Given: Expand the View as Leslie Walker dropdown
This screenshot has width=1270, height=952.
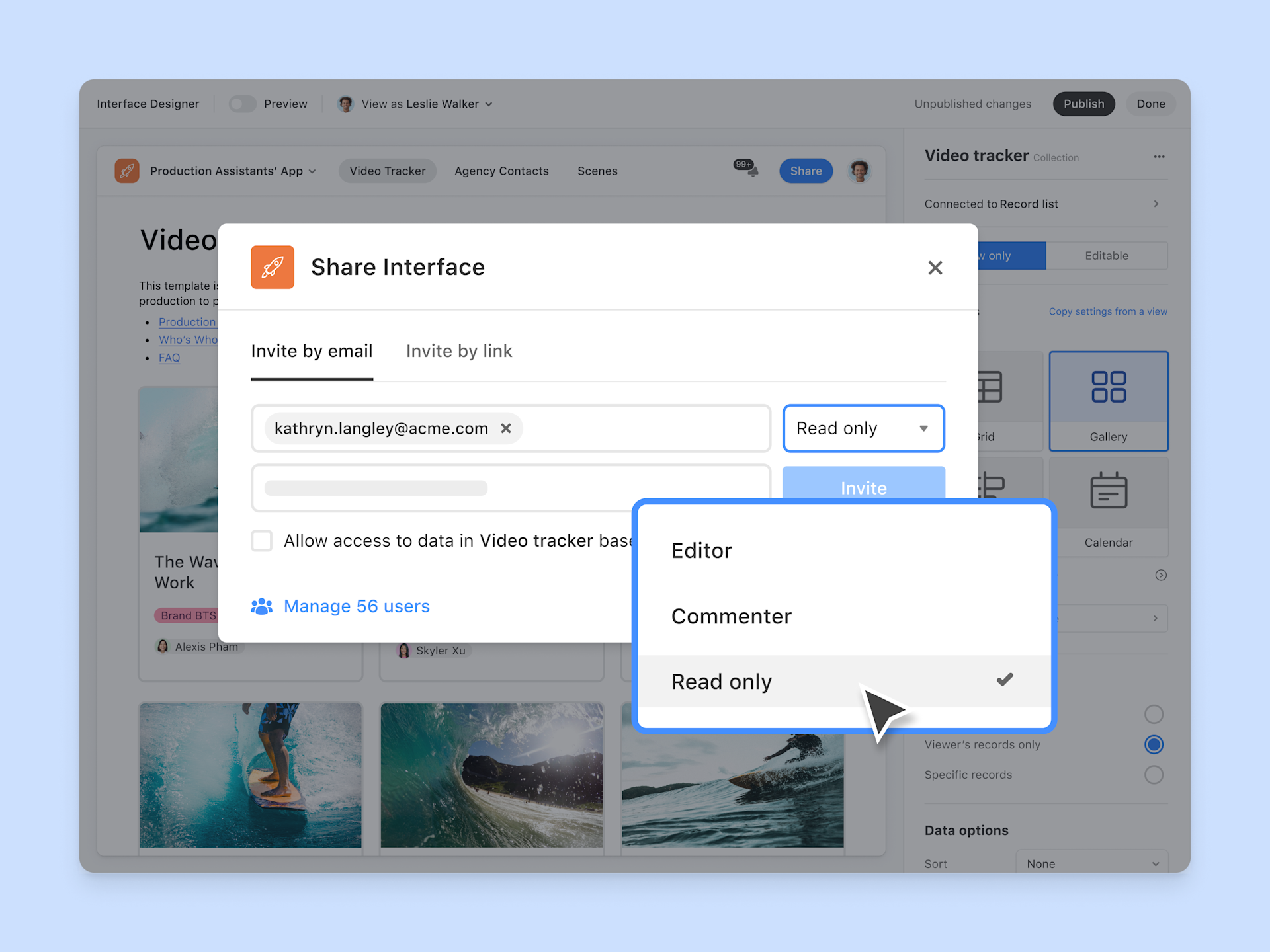Looking at the screenshot, I should 489,104.
